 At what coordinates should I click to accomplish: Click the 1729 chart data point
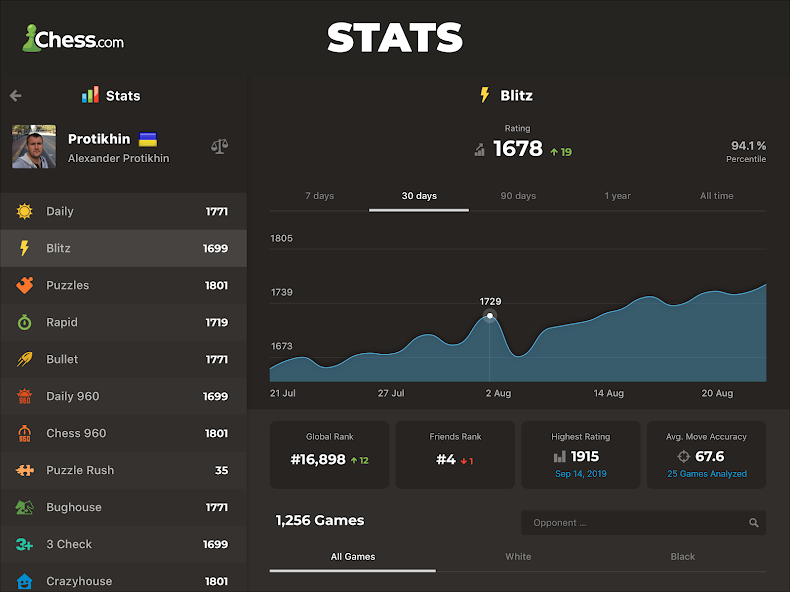[490, 315]
